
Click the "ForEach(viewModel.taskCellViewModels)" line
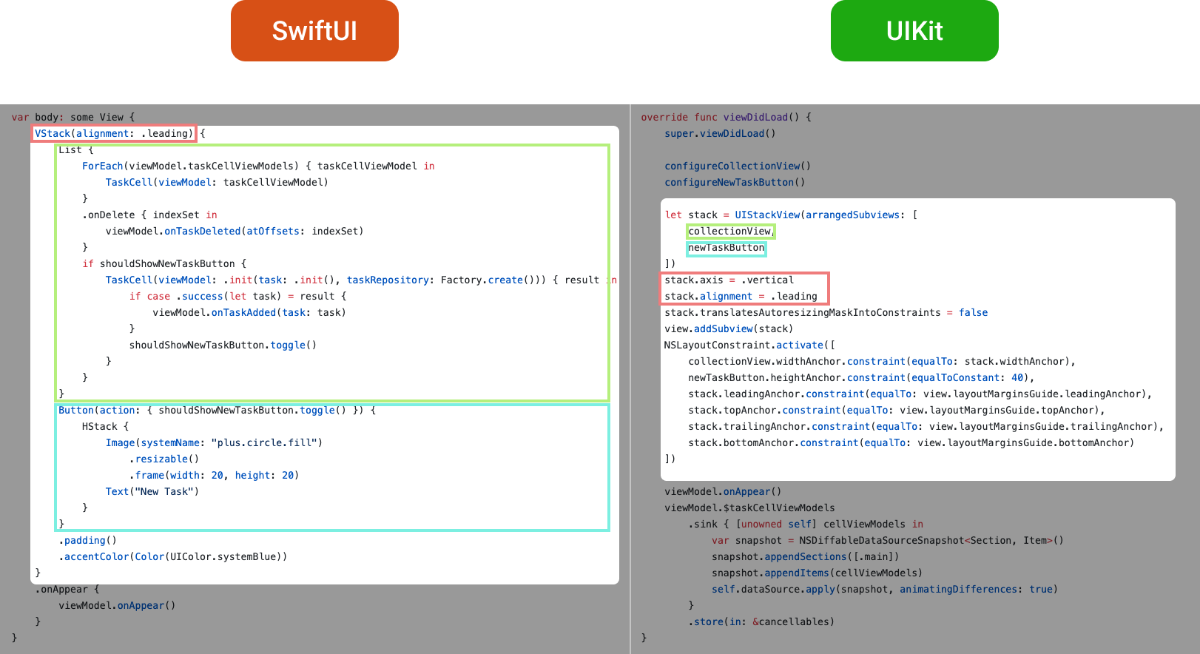pos(258,166)
